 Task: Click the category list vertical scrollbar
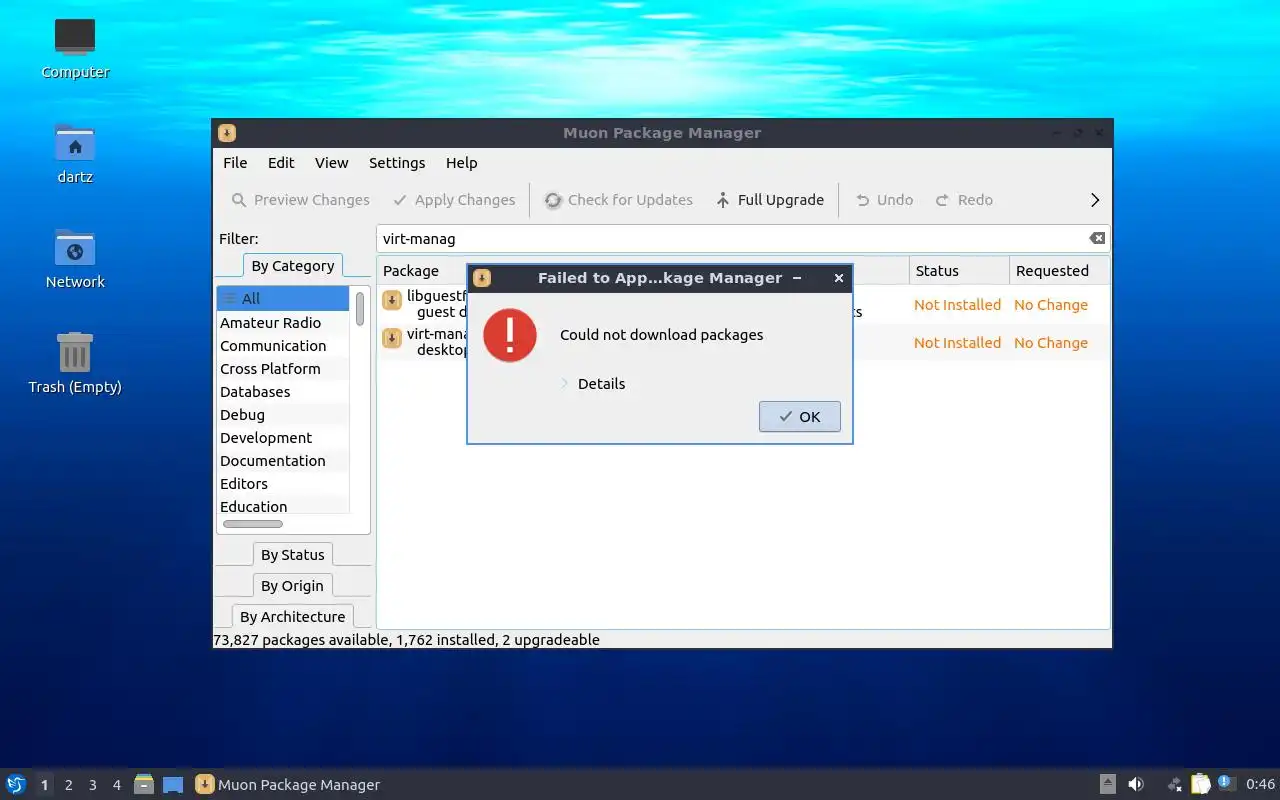coord(360,309)
